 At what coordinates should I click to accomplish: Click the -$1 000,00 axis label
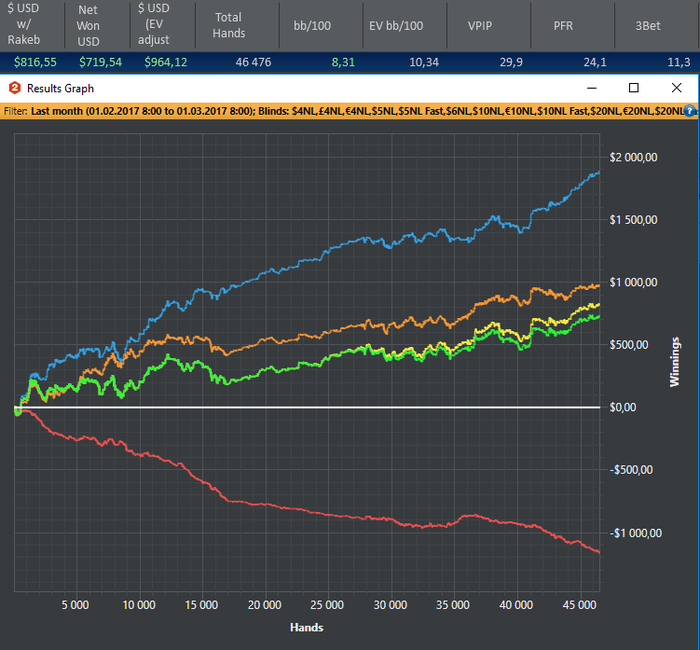[636, 533]
